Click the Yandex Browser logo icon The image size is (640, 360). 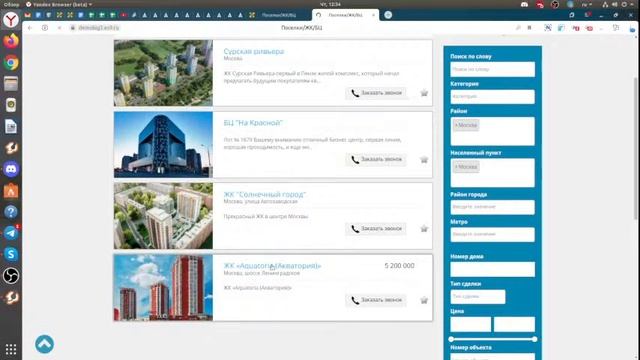[x=11, y=20]
